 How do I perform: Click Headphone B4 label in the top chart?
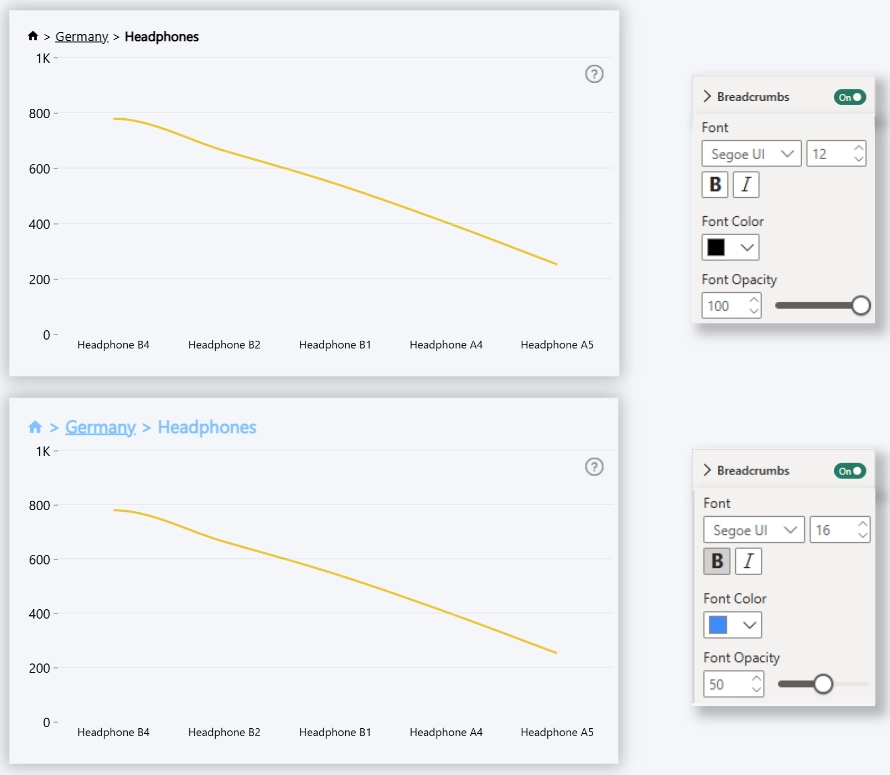click(x=113, y=345)
